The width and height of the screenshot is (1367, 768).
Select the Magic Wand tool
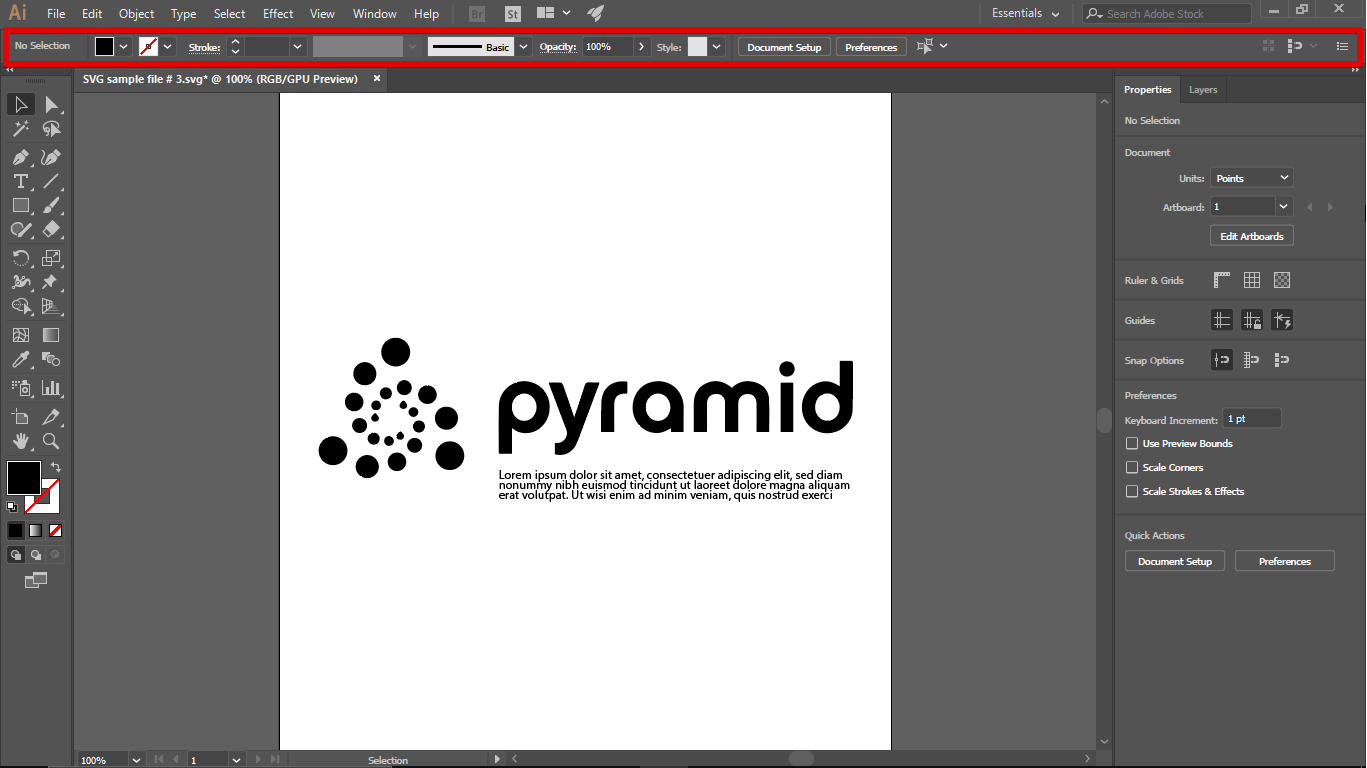pyautogui.click(x=20, y=129)
